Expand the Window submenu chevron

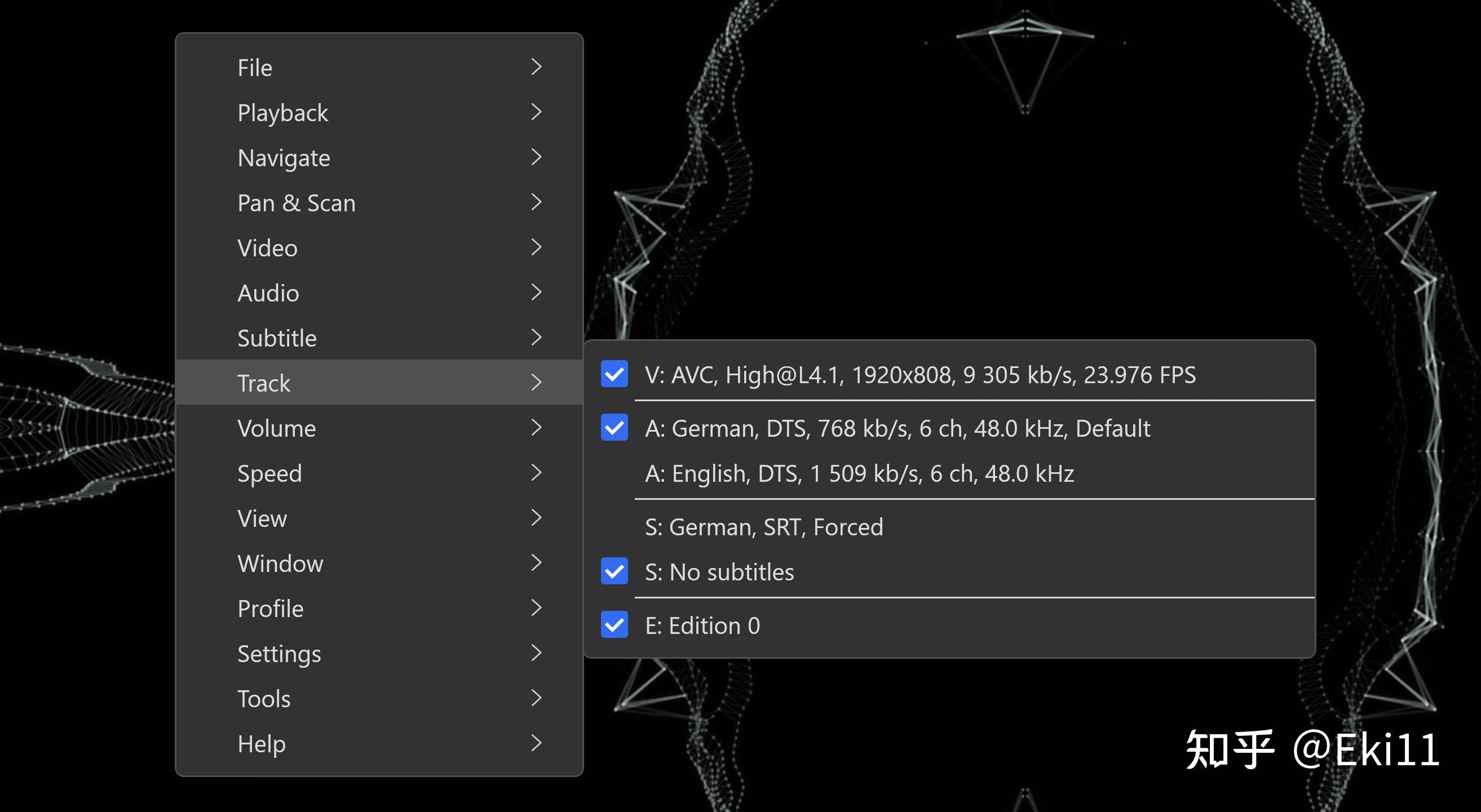536,562
